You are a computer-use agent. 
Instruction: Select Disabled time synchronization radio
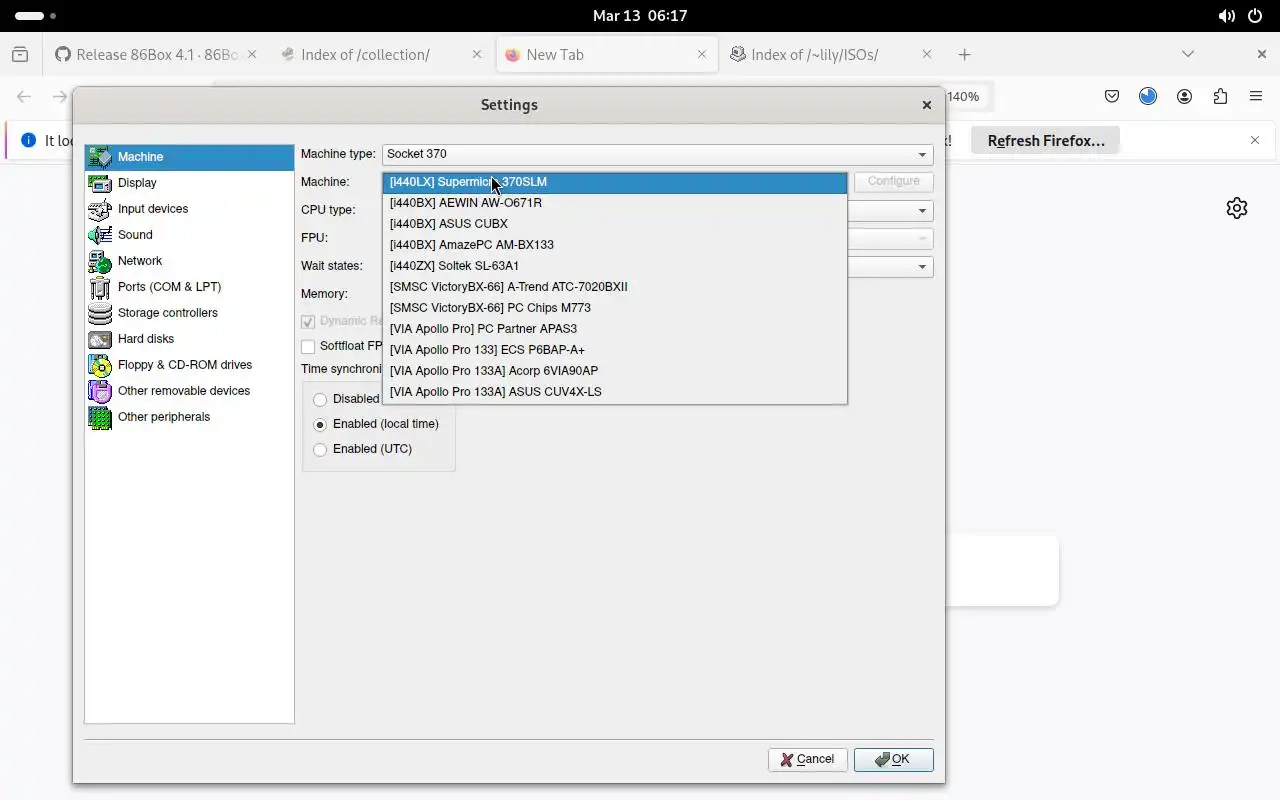click(x=320, y=399)
